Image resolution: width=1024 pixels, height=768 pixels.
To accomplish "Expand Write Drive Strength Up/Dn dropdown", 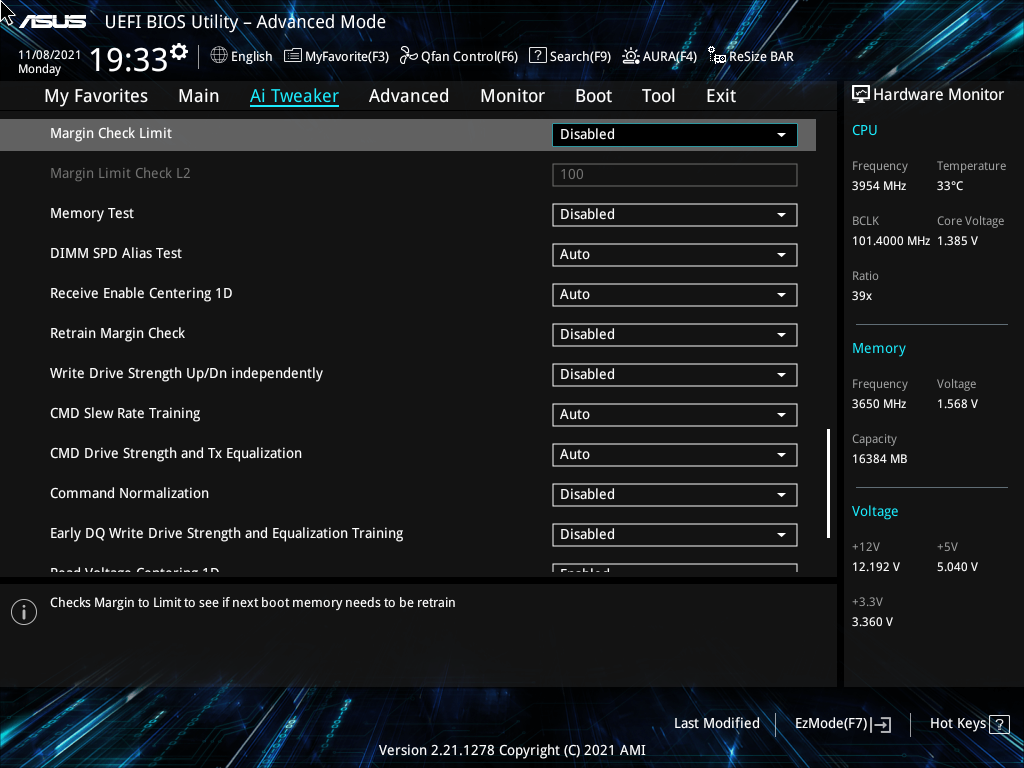I will [x=675, y=374].
